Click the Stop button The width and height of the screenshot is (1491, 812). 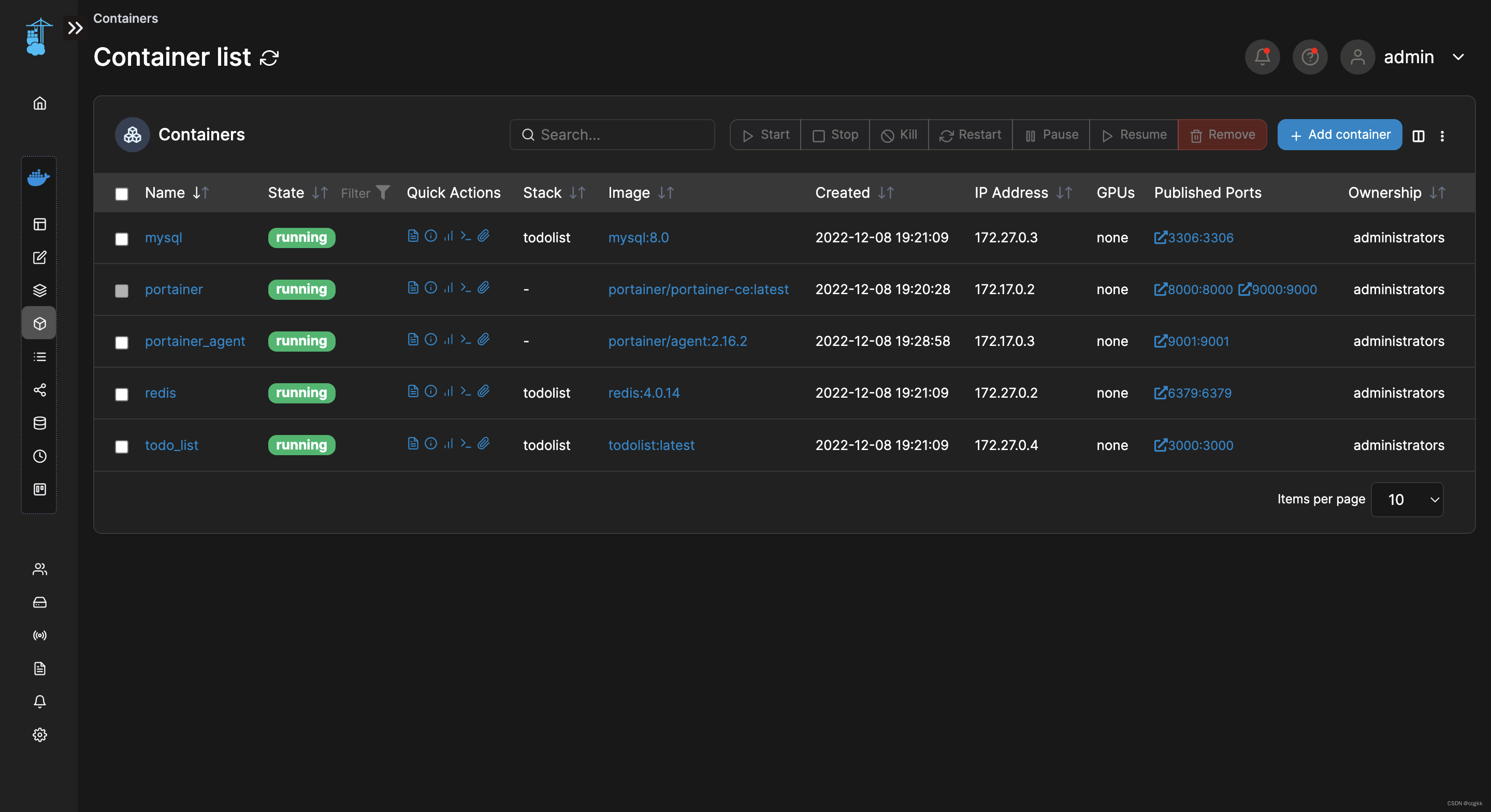coord(835,135)
